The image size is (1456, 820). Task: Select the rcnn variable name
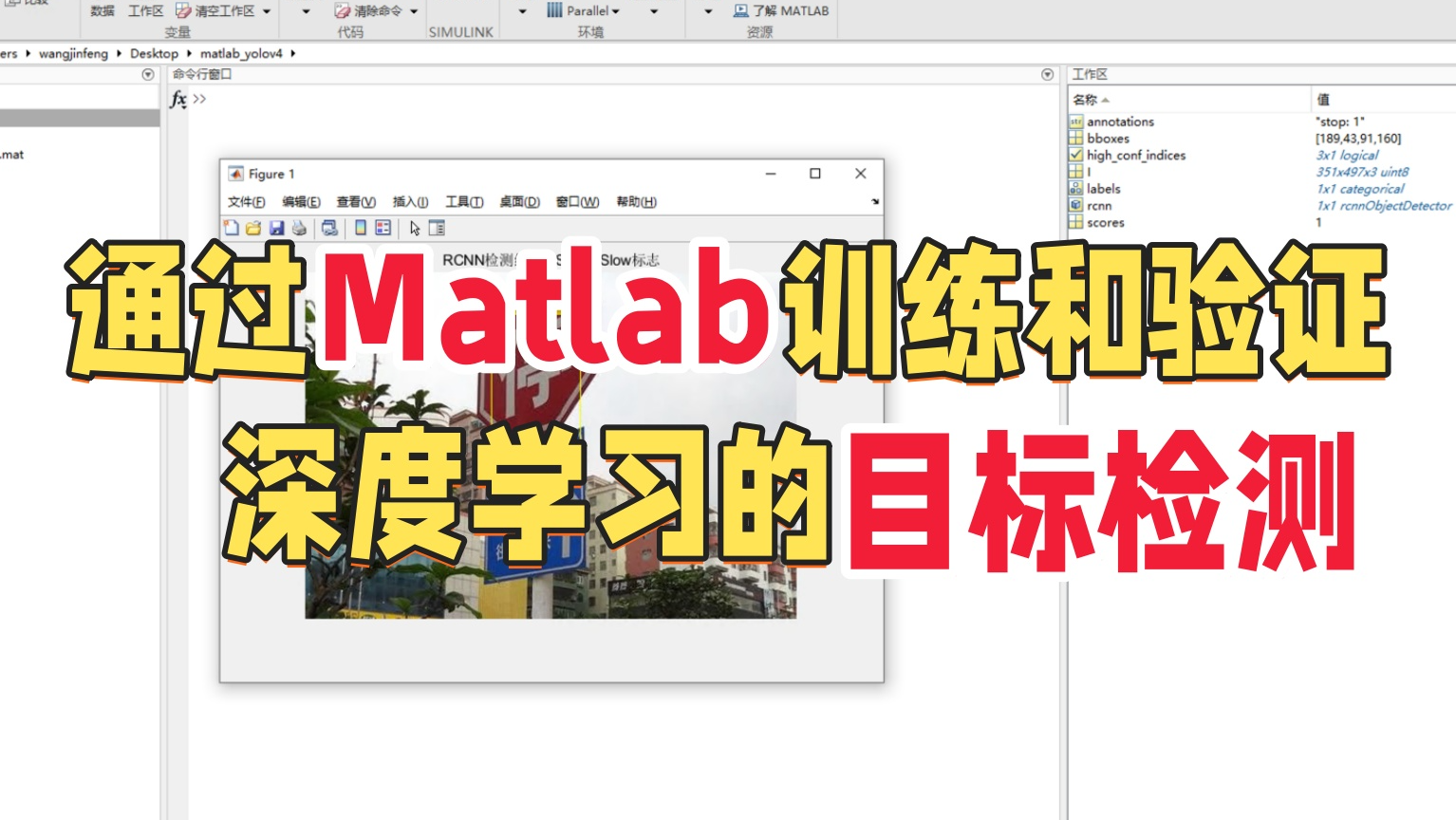(1099, 205)
